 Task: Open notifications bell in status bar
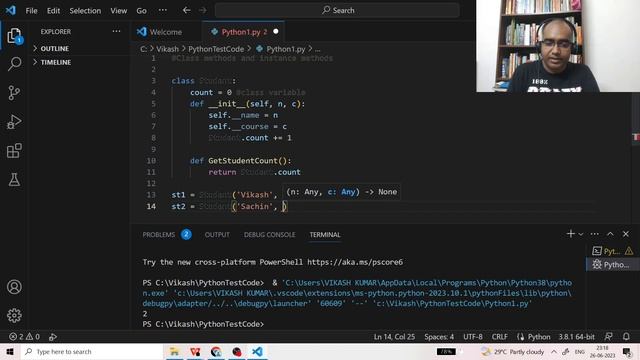[x=626, y=337]
